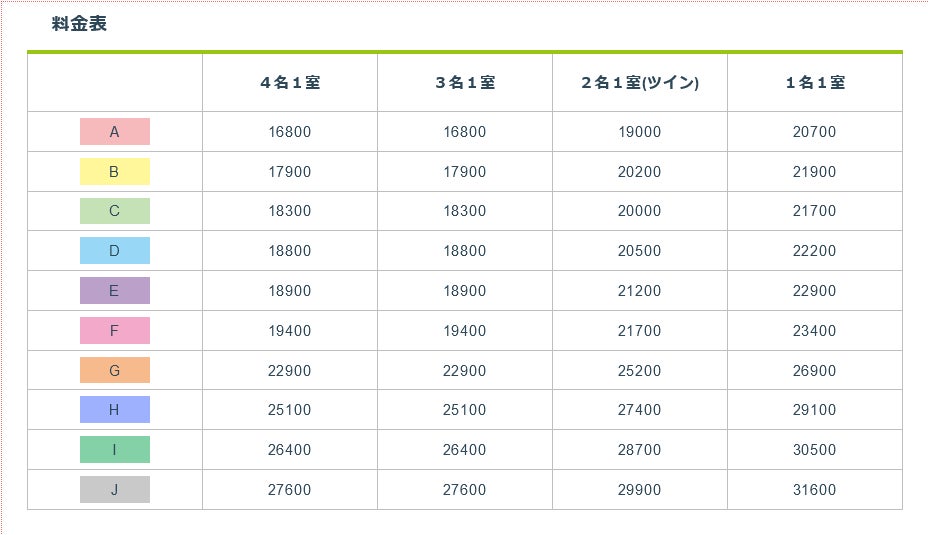Click the 25200 twin price cell

[639, 371]
